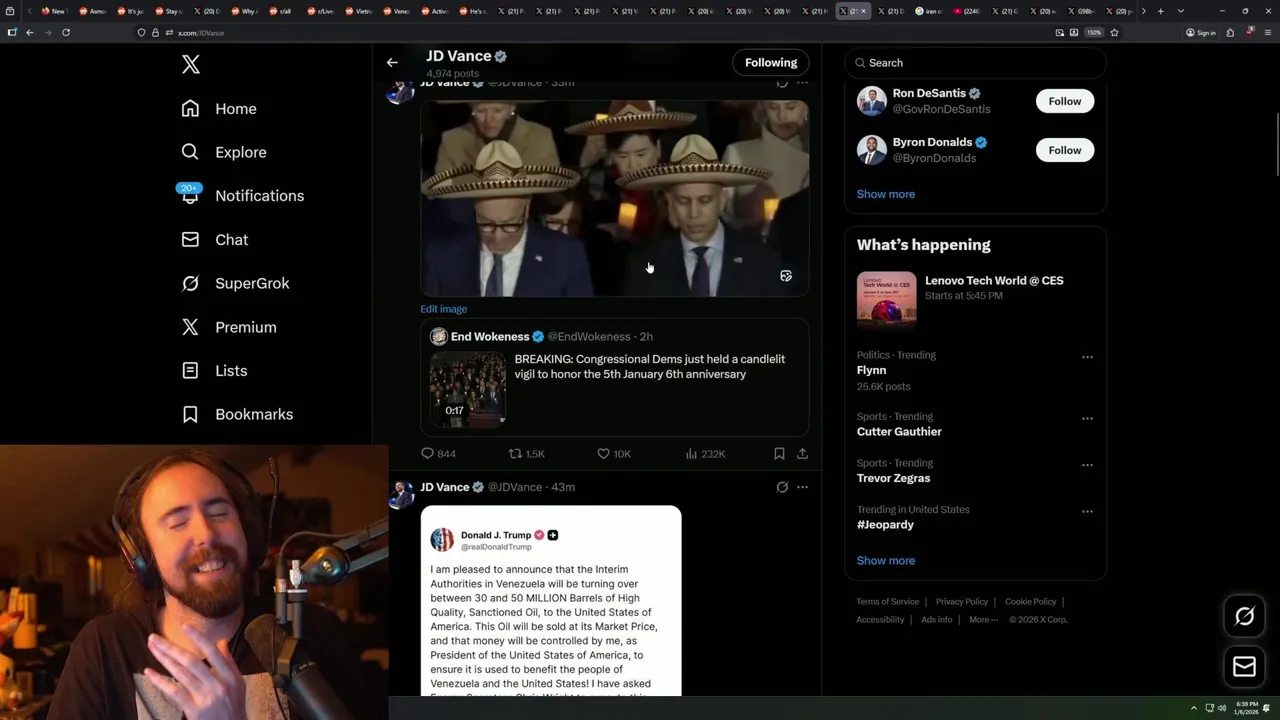
Task: Click the taskbar clock
Action: pyautogui.click(x=1247, y=708)
